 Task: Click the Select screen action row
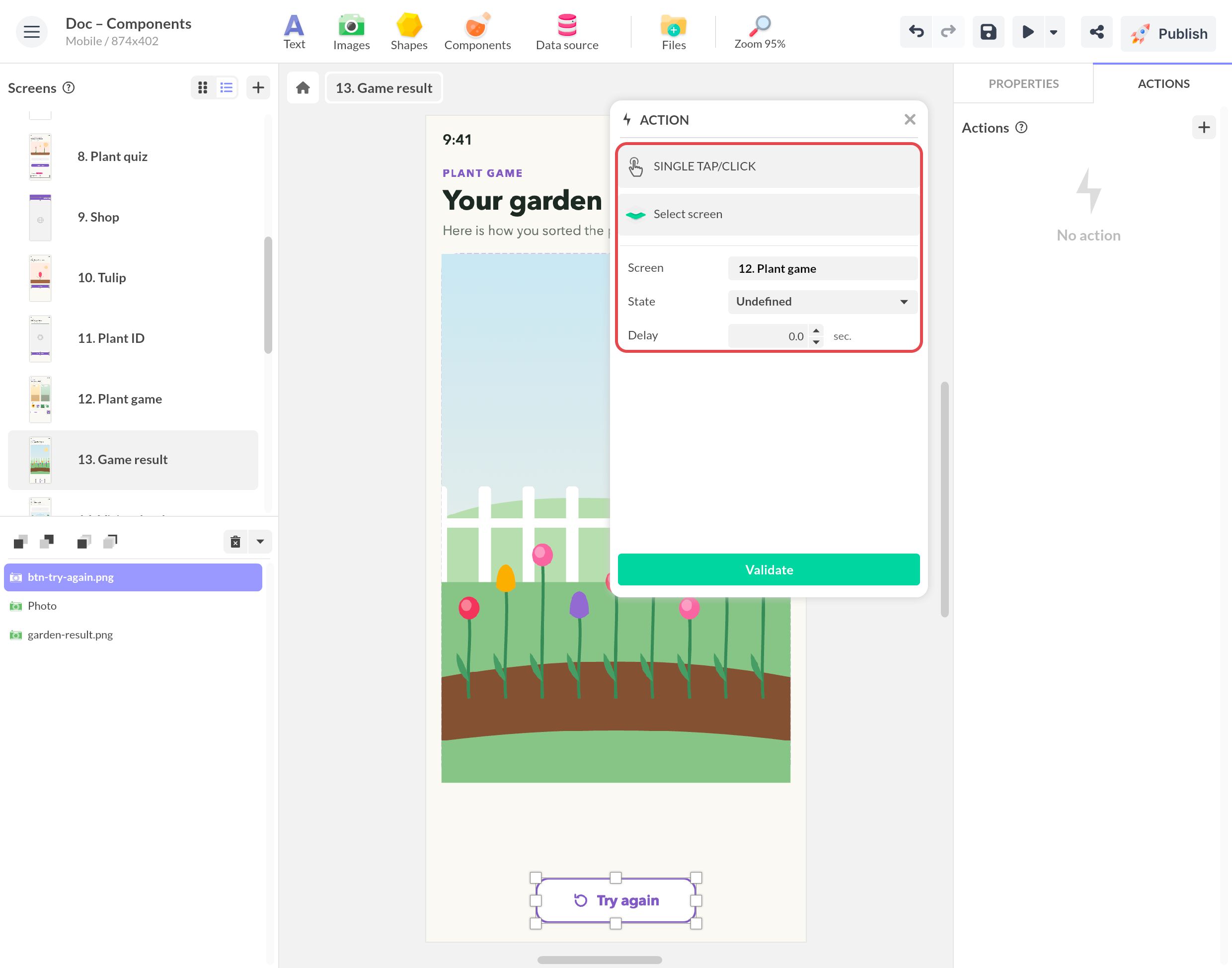[769, 214]
